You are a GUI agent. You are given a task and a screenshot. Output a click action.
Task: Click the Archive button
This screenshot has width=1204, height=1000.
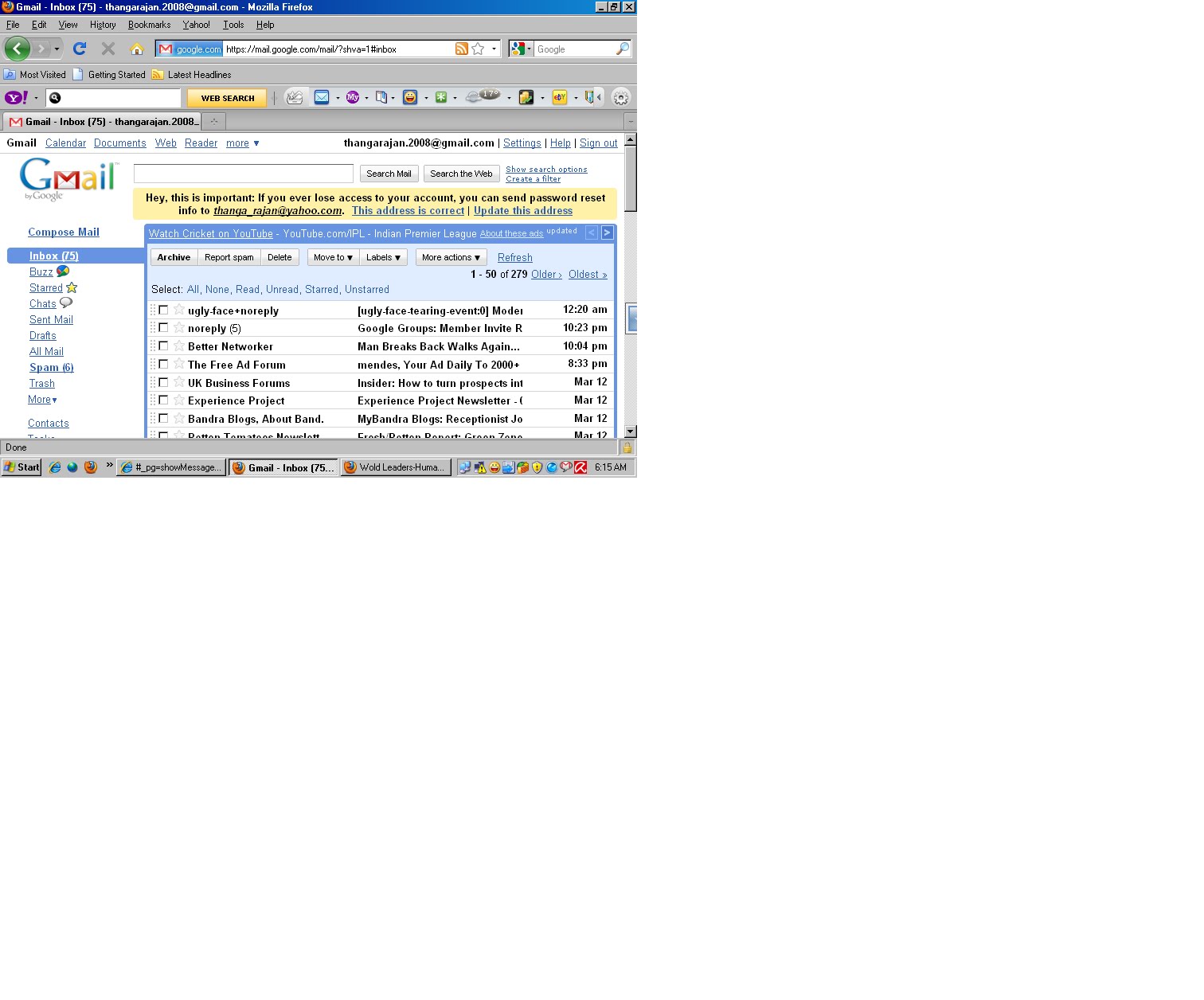pyautogui.click(x=174, y=257)
